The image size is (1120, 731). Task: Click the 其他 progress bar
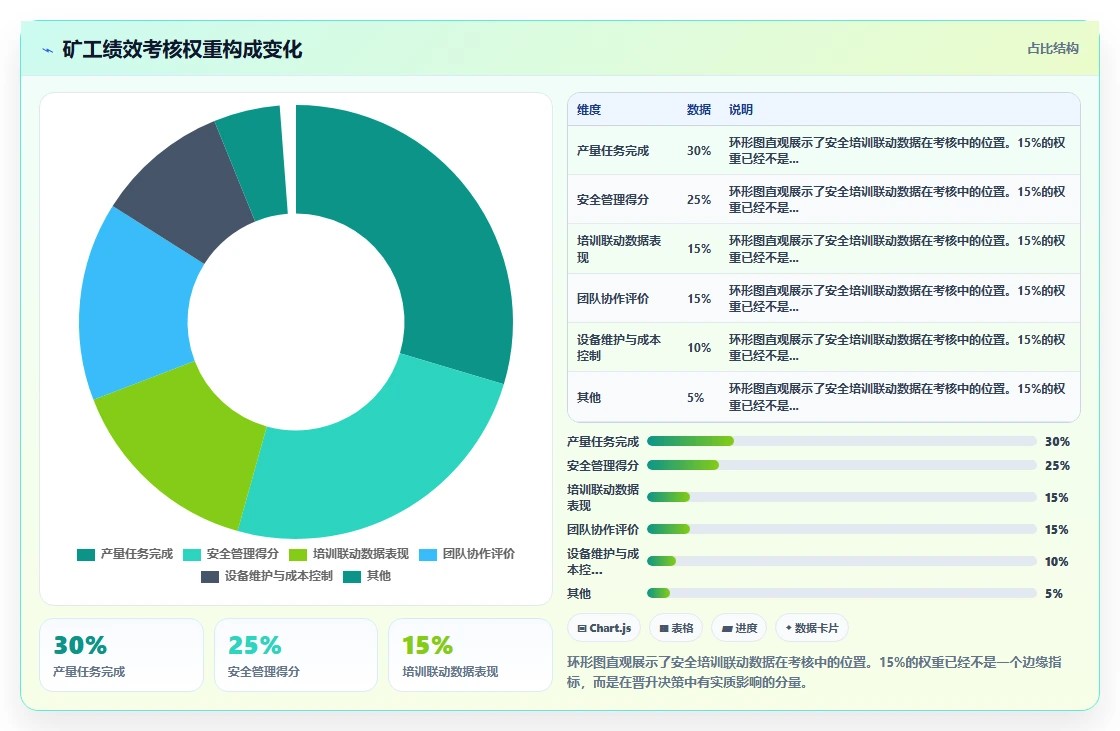(x=841, y=593)
